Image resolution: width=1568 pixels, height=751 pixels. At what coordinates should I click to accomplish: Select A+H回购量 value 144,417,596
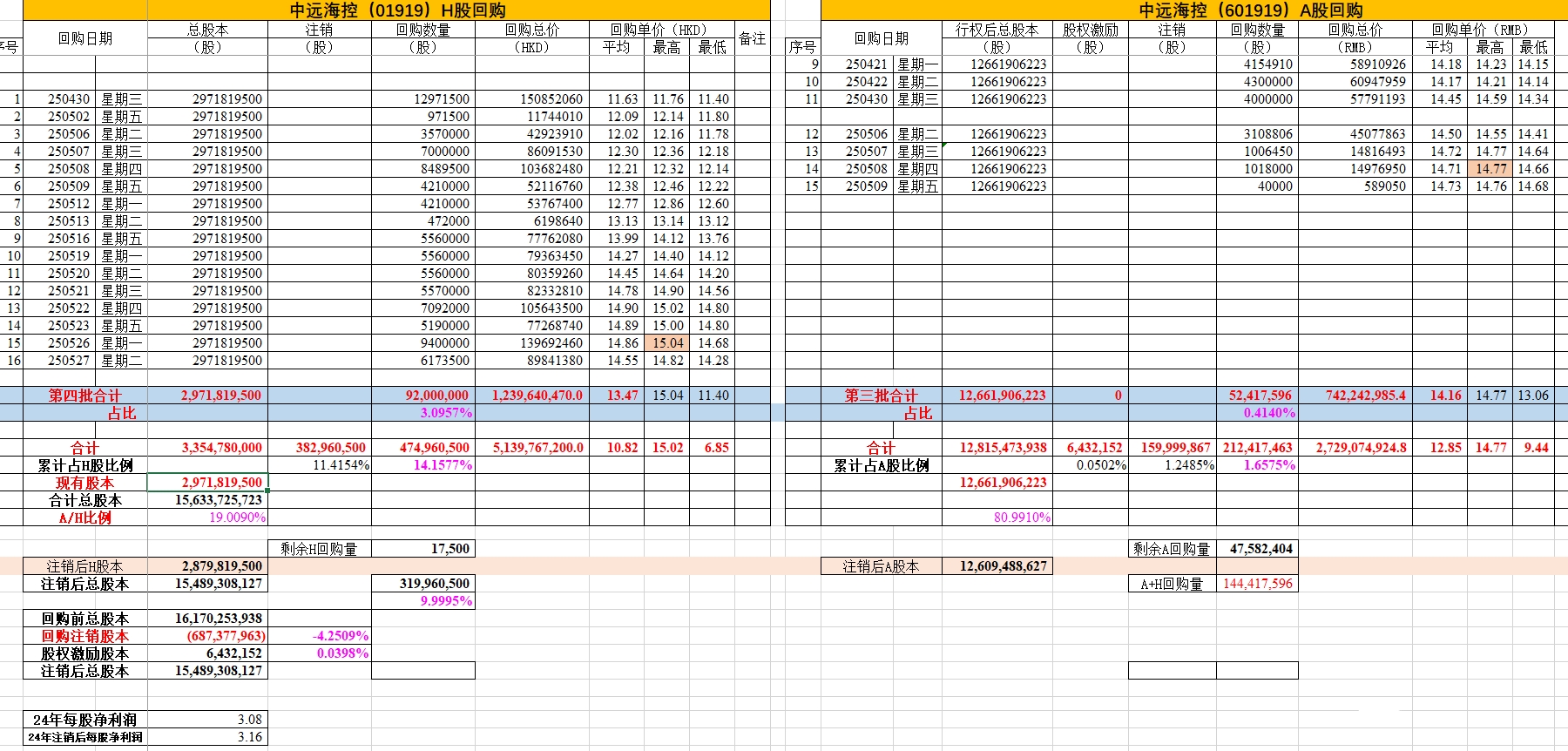[1257, 584]
